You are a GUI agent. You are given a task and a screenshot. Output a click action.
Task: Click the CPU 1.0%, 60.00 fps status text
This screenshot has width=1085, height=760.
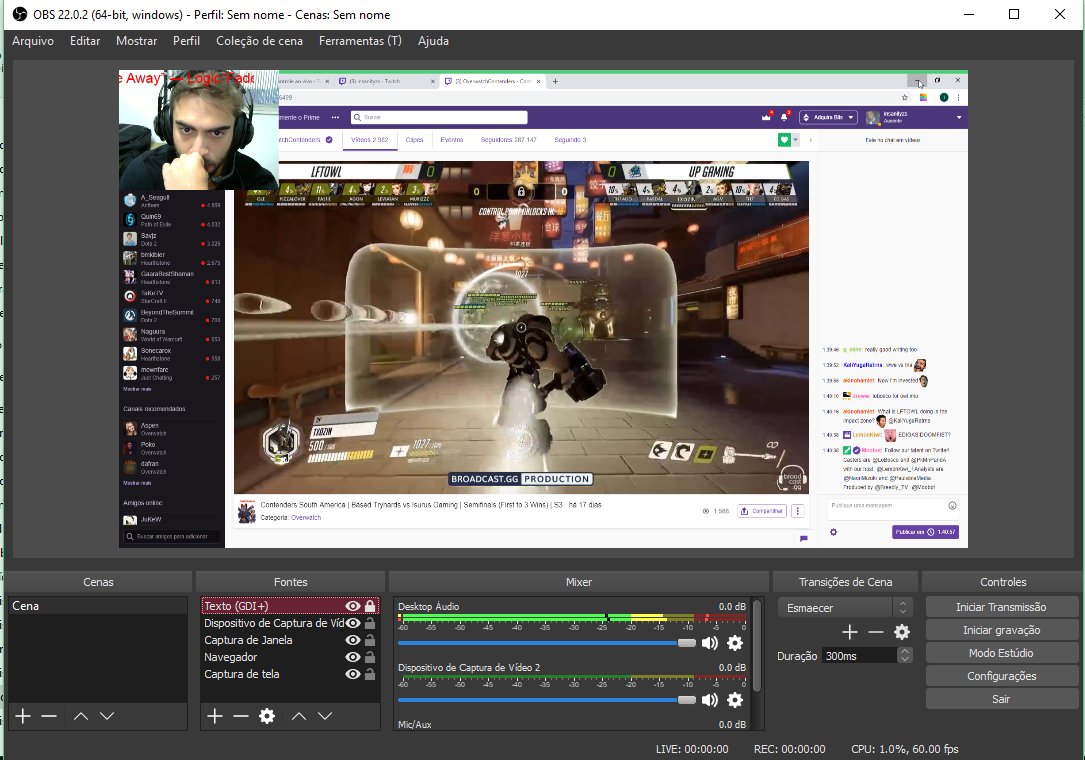point(904,749)
